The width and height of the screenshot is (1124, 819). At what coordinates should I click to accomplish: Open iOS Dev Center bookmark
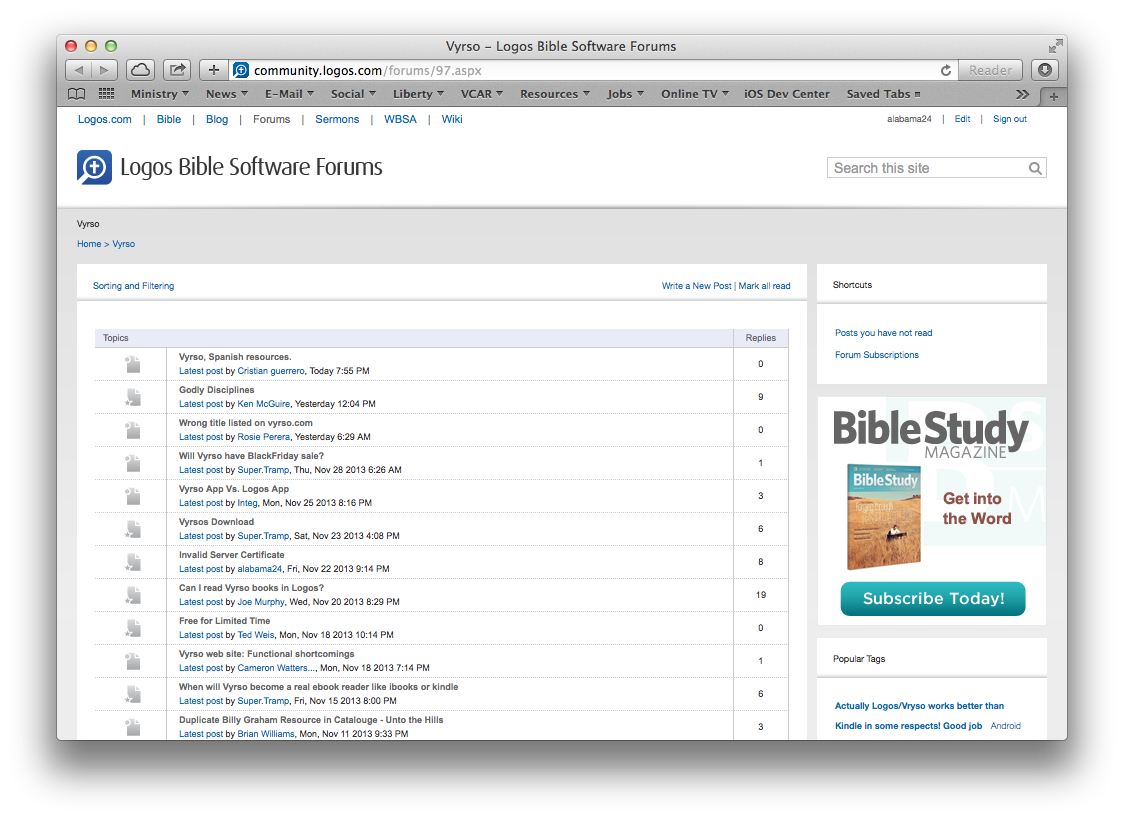[786, 94]
